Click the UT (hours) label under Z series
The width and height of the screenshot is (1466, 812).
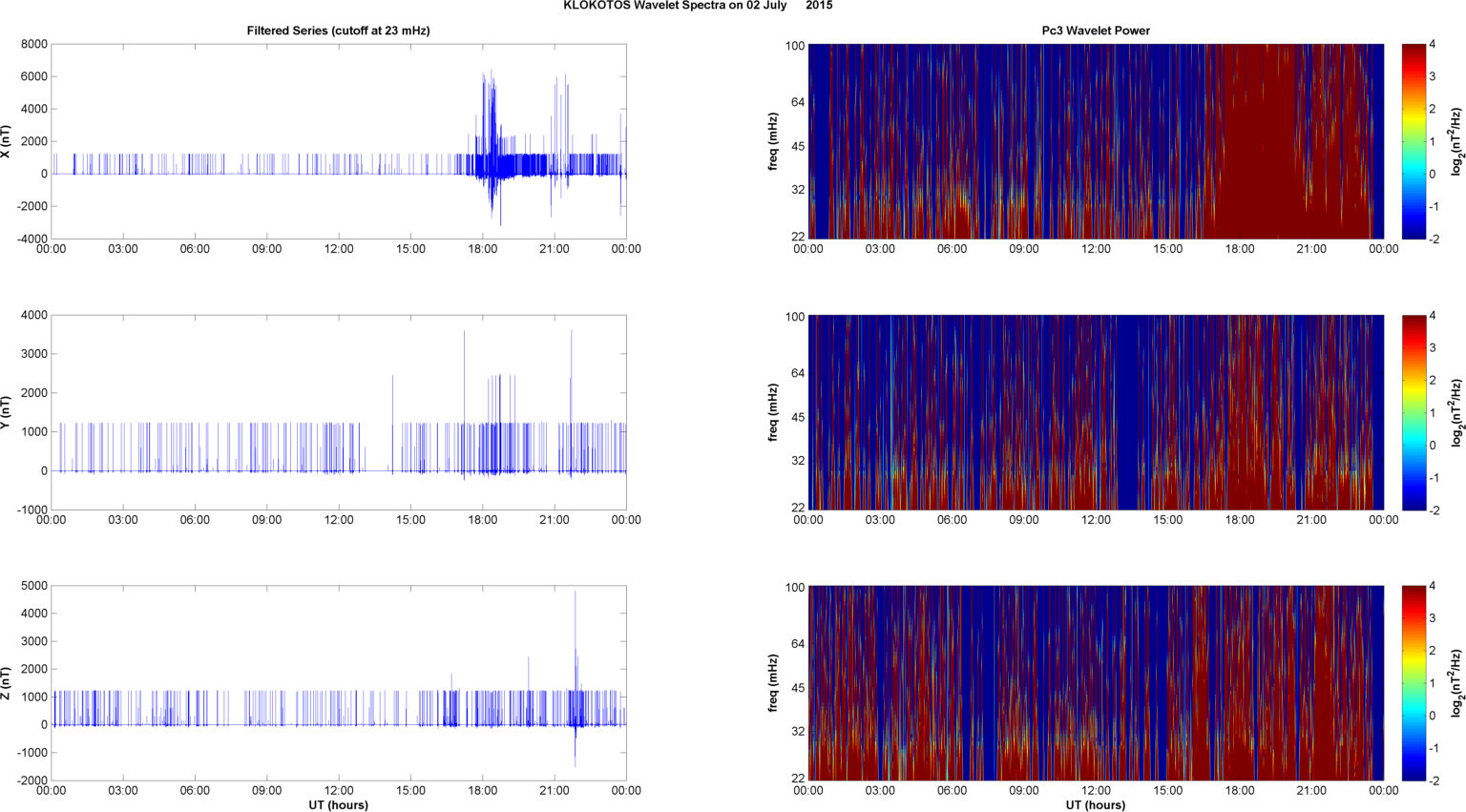click(338, 804)
